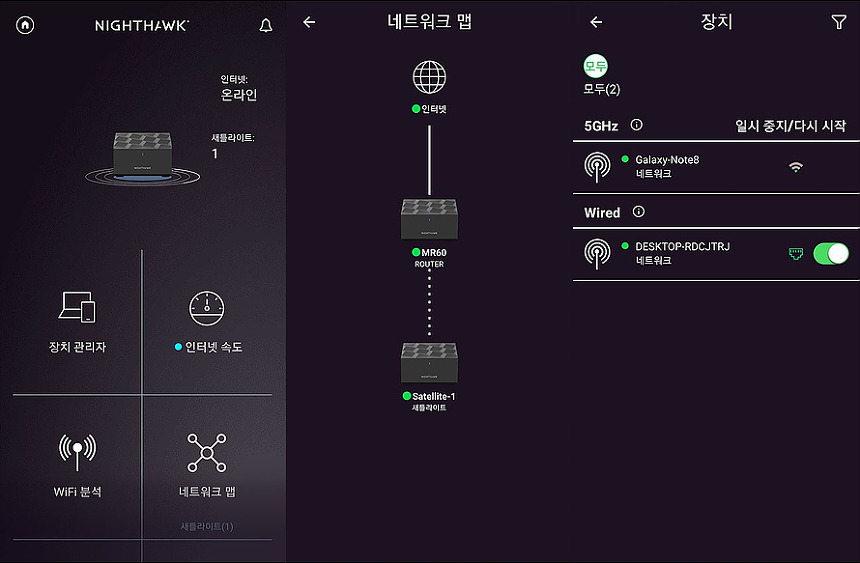Tap 인터넷 속도 label

pos(213,347)
